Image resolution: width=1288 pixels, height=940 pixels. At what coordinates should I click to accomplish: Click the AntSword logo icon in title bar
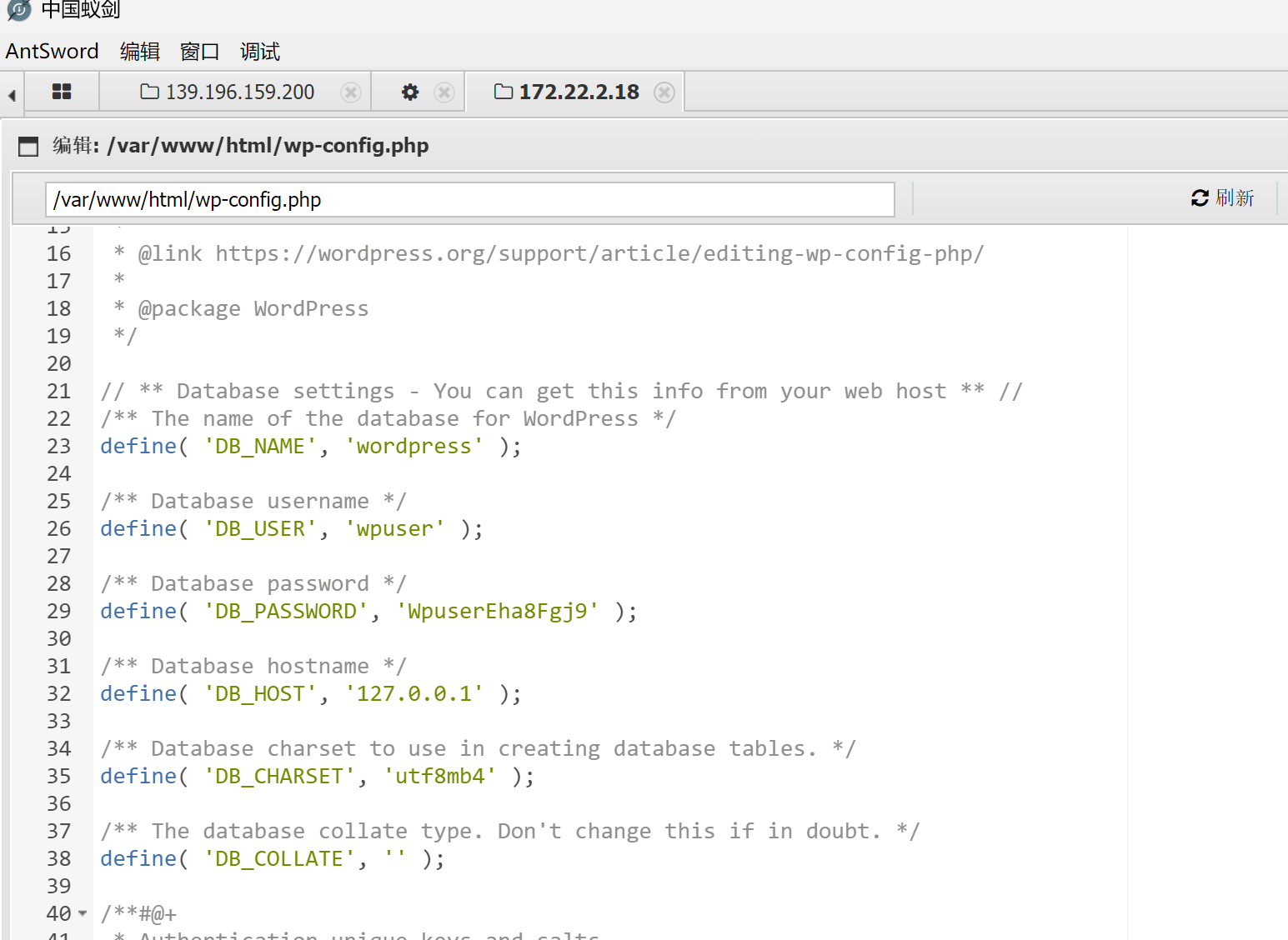pyautogui.click(x=18, y=10)
